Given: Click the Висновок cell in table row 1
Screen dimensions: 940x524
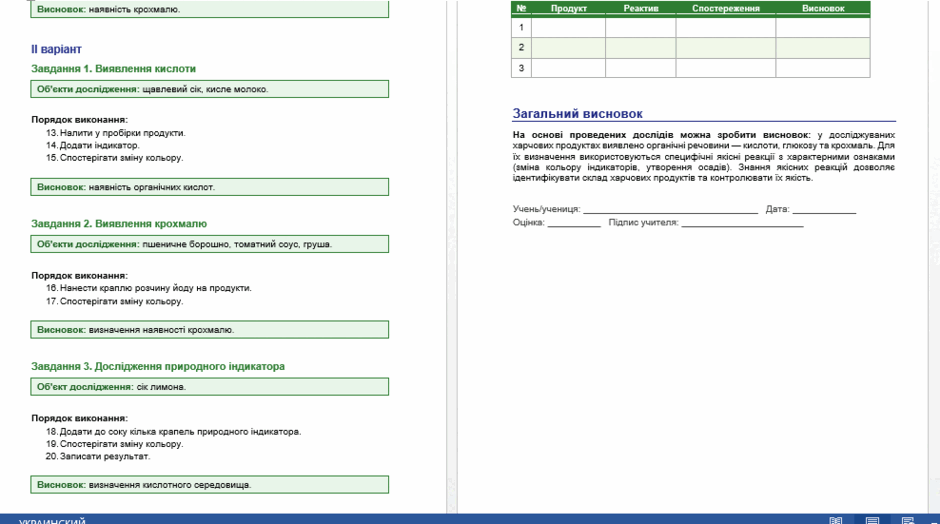Looking at the screenshot, I should pos(822,28).
